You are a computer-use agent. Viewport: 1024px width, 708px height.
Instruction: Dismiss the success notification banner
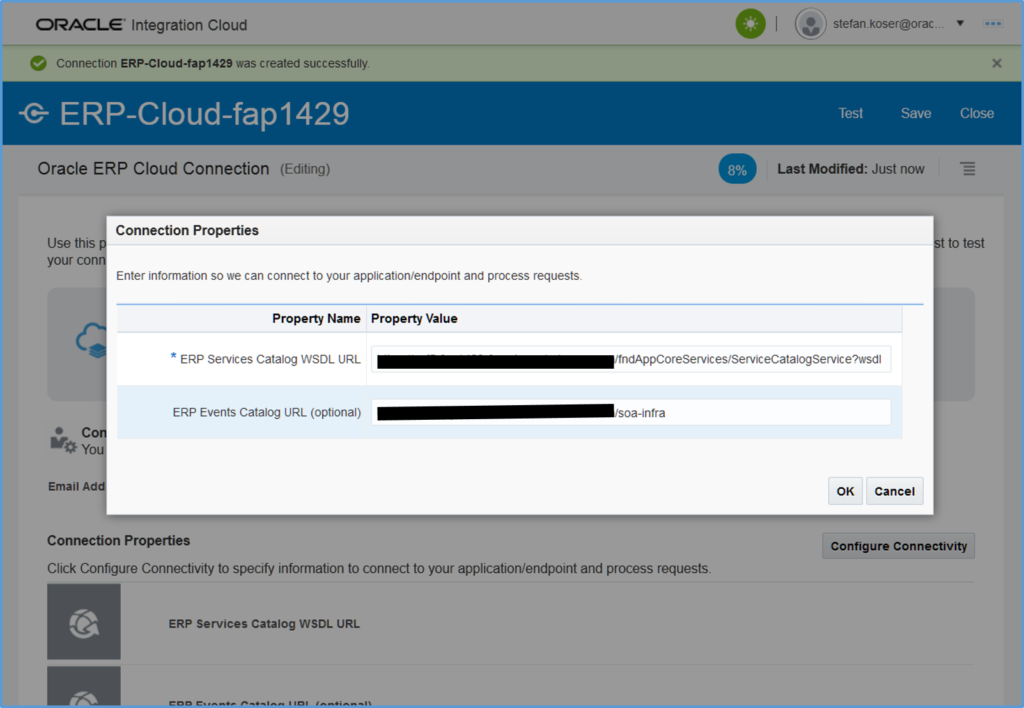click(x=996, y=63)
